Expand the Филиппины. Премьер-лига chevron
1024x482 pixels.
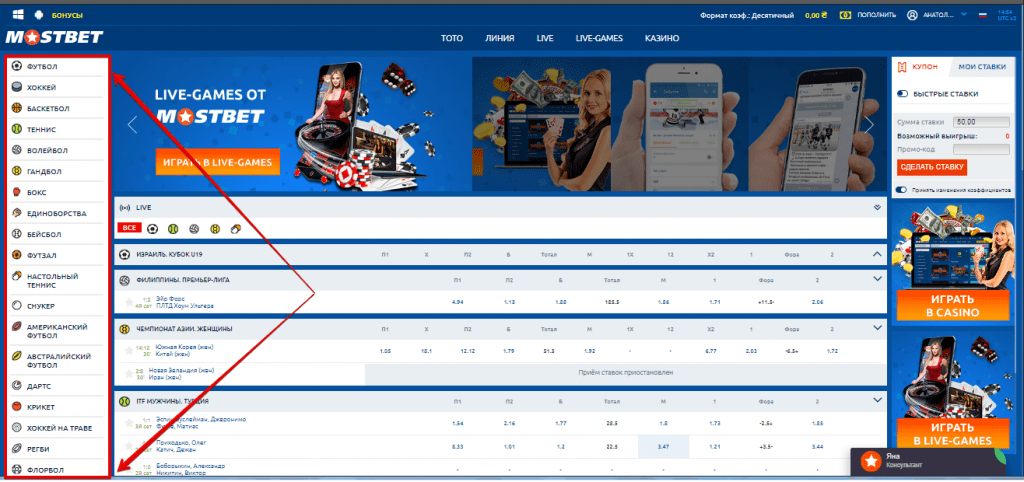click(x=877, y=279)
